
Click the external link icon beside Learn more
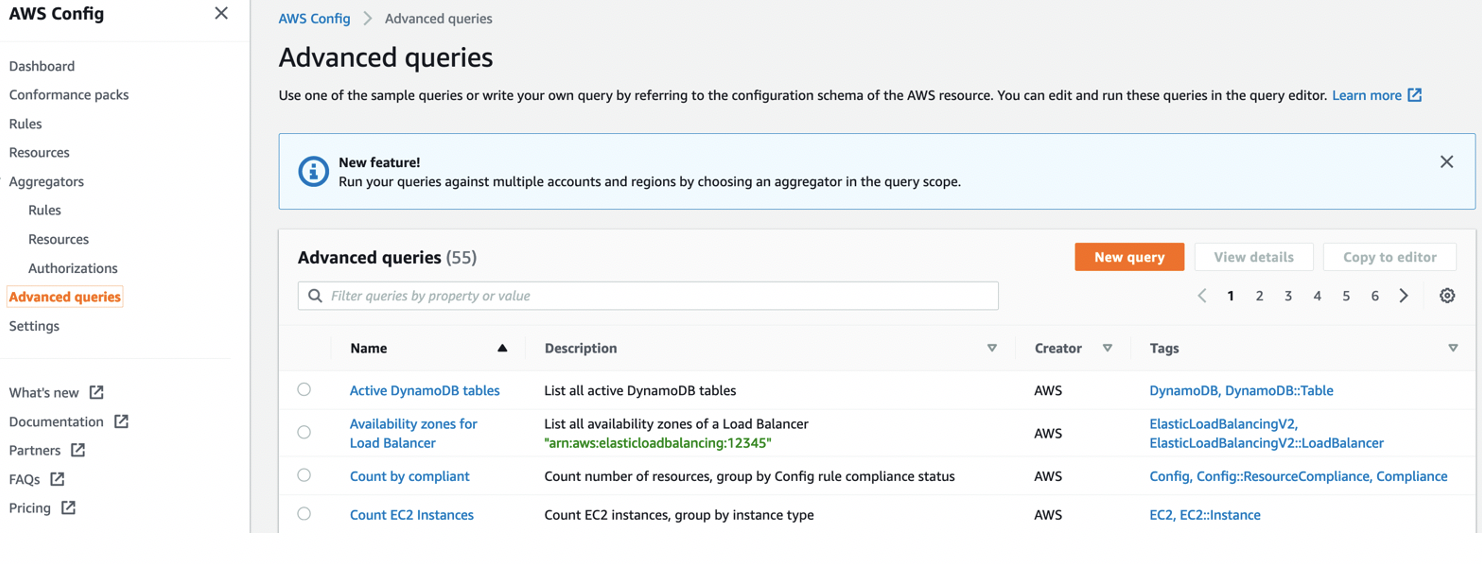1415,95
